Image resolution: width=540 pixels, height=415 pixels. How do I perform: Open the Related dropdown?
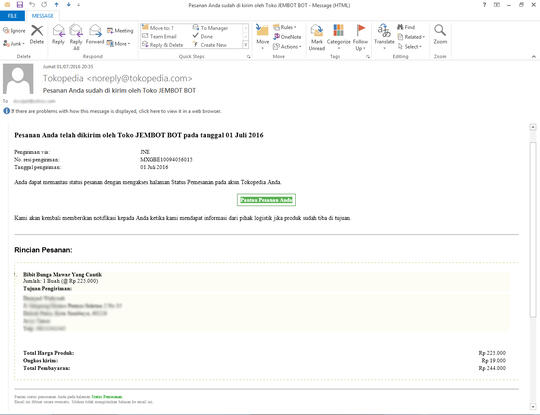point(411,37)
